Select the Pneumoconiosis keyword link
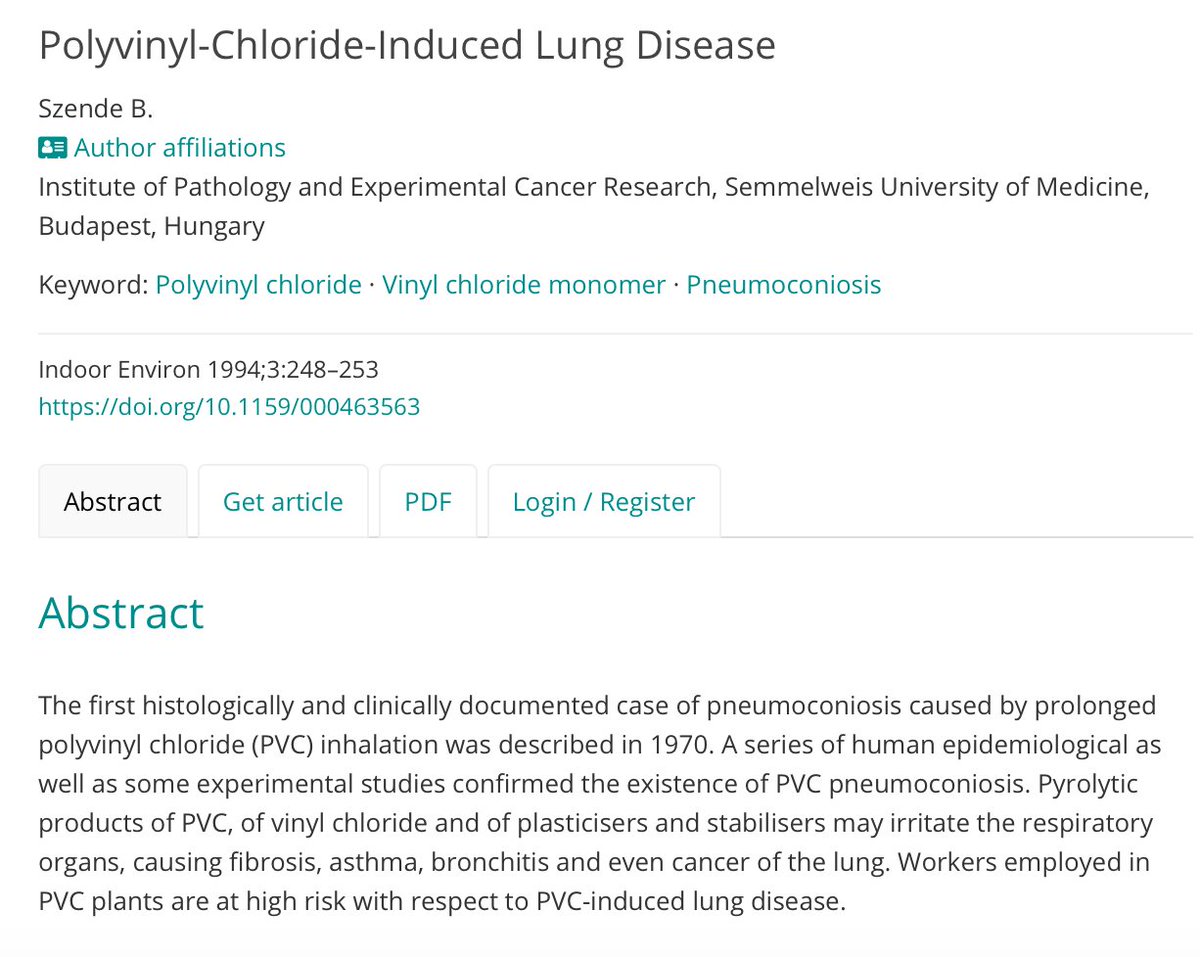The width and height of the screenshot is (1200, 957). (x=783, y=285)
